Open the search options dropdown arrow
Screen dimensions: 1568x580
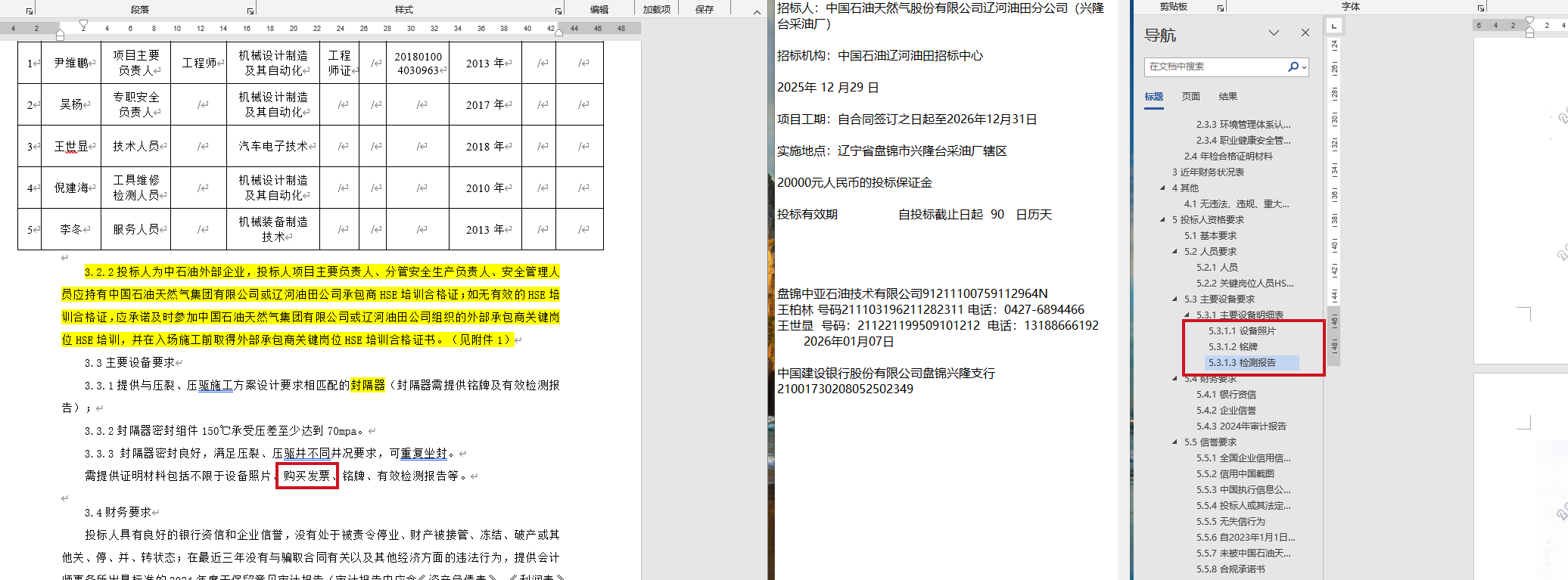(1304, 67)
